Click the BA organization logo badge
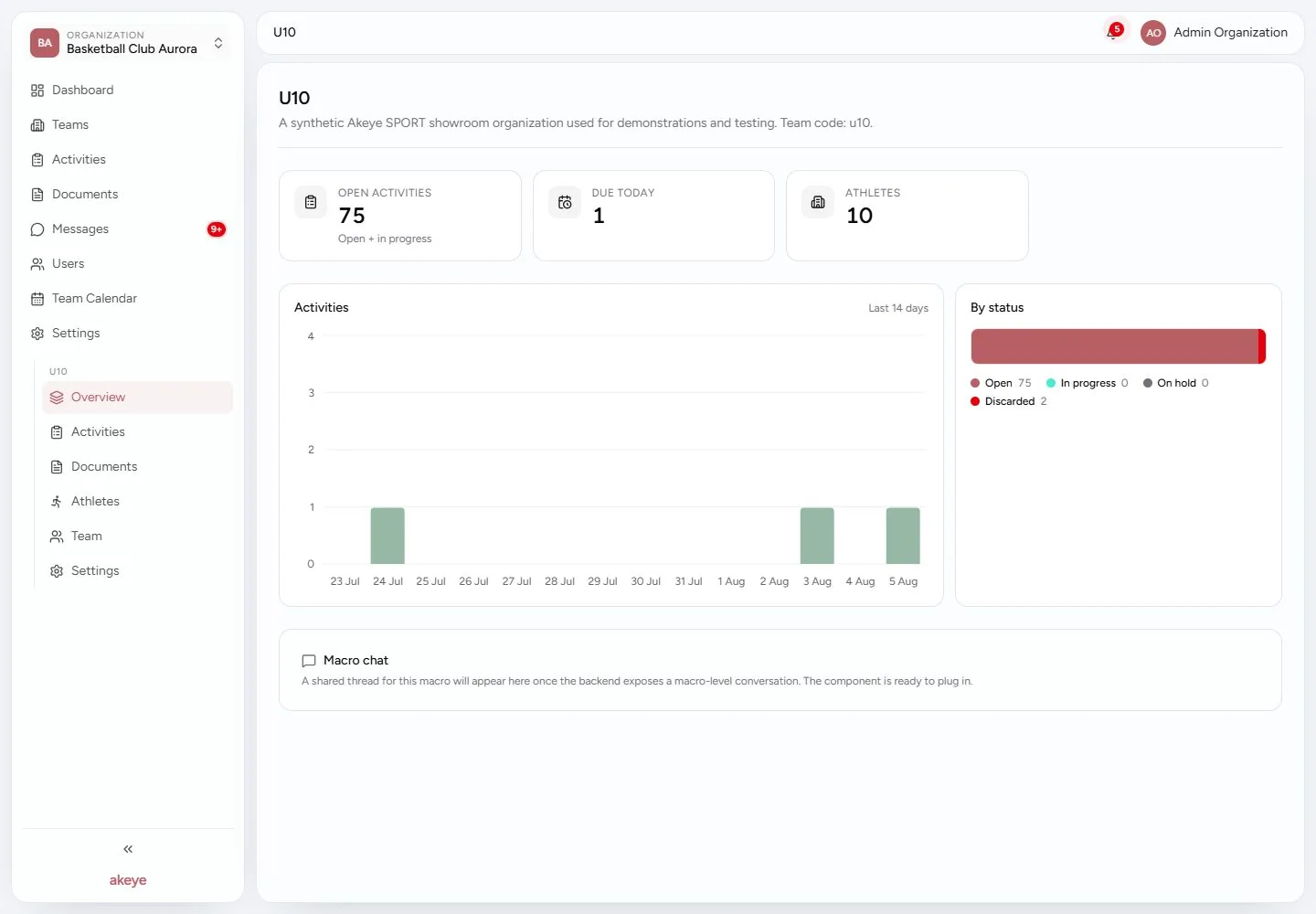Screen dimensions: 1316x914 tap(45, 43)
